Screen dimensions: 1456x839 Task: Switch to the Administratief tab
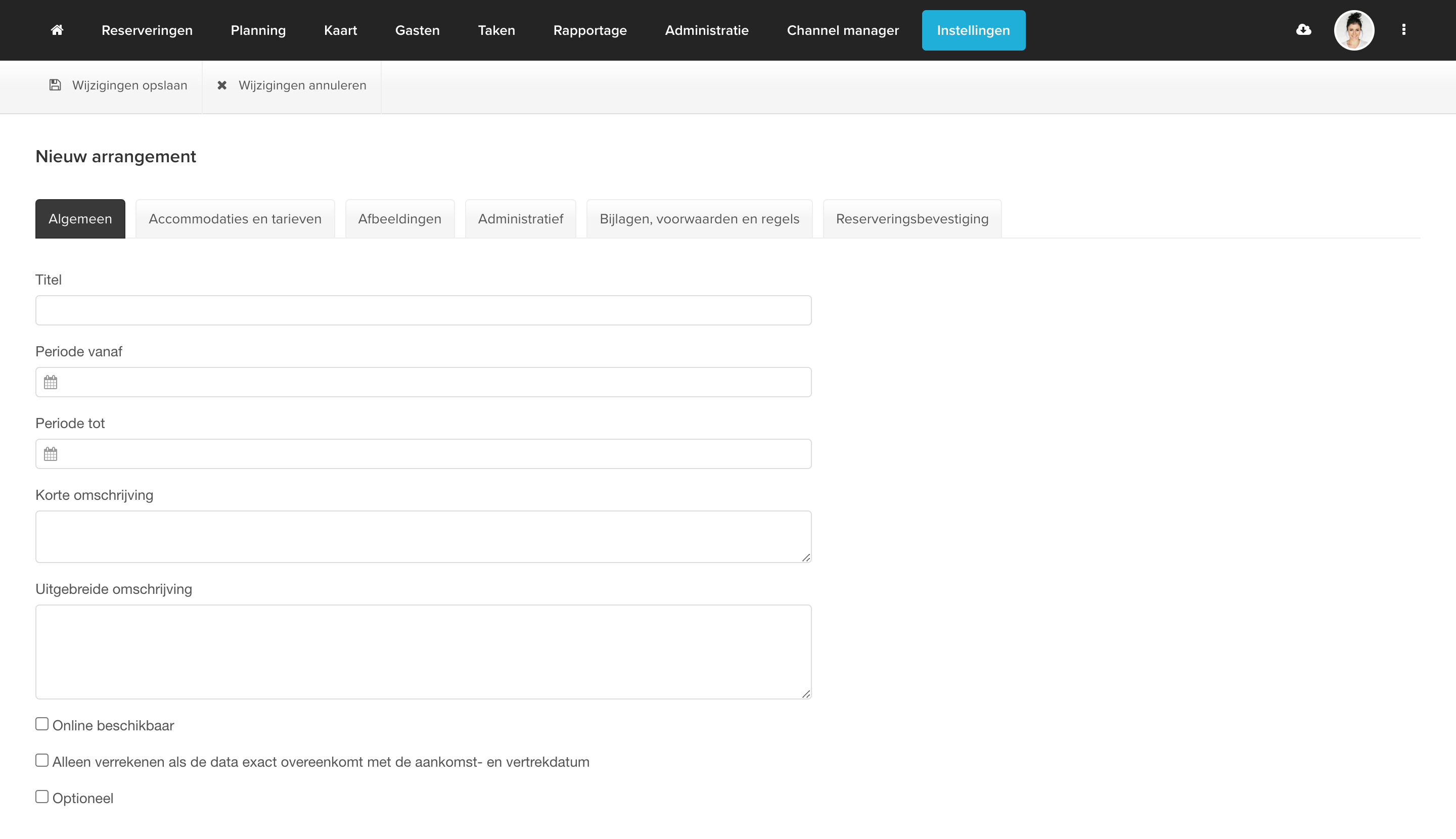click(x=521, y=219)
